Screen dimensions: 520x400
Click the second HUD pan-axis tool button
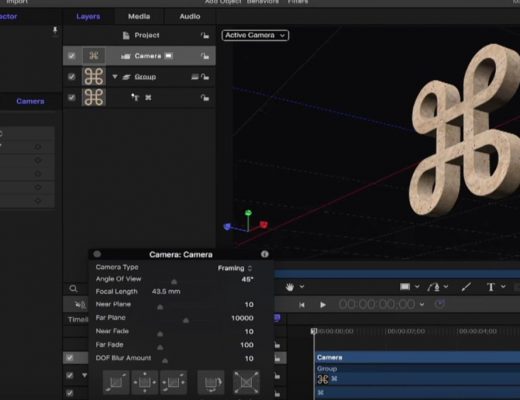(145, 382)
